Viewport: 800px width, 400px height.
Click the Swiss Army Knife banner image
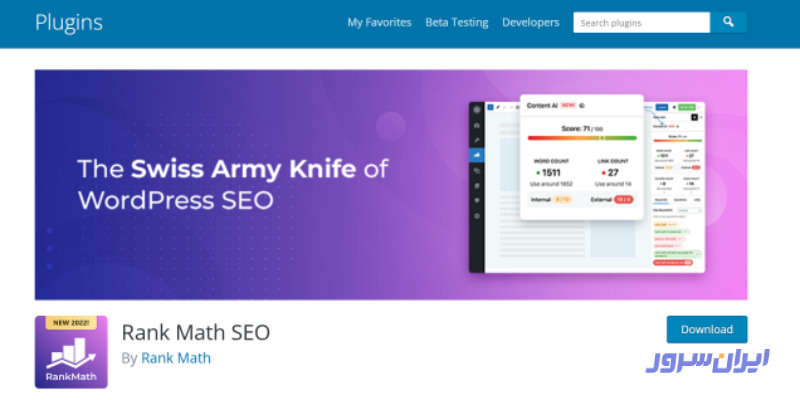click(391, 185)
